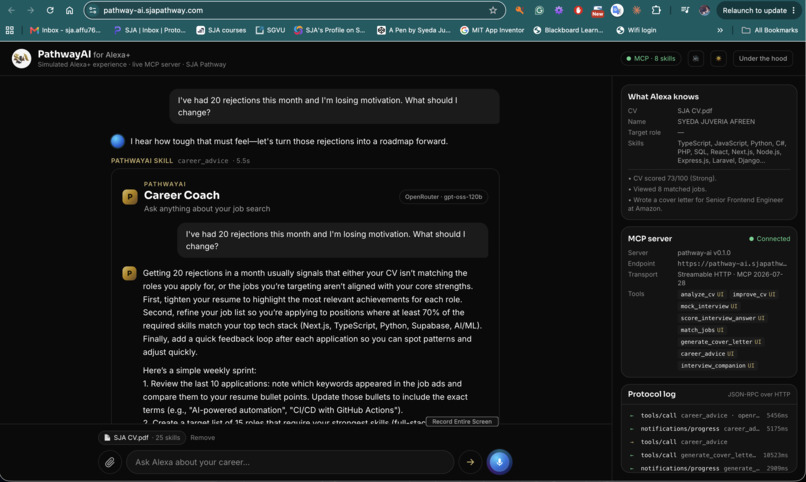Open the Inbox Gmail bookmark

click(65, 30)
